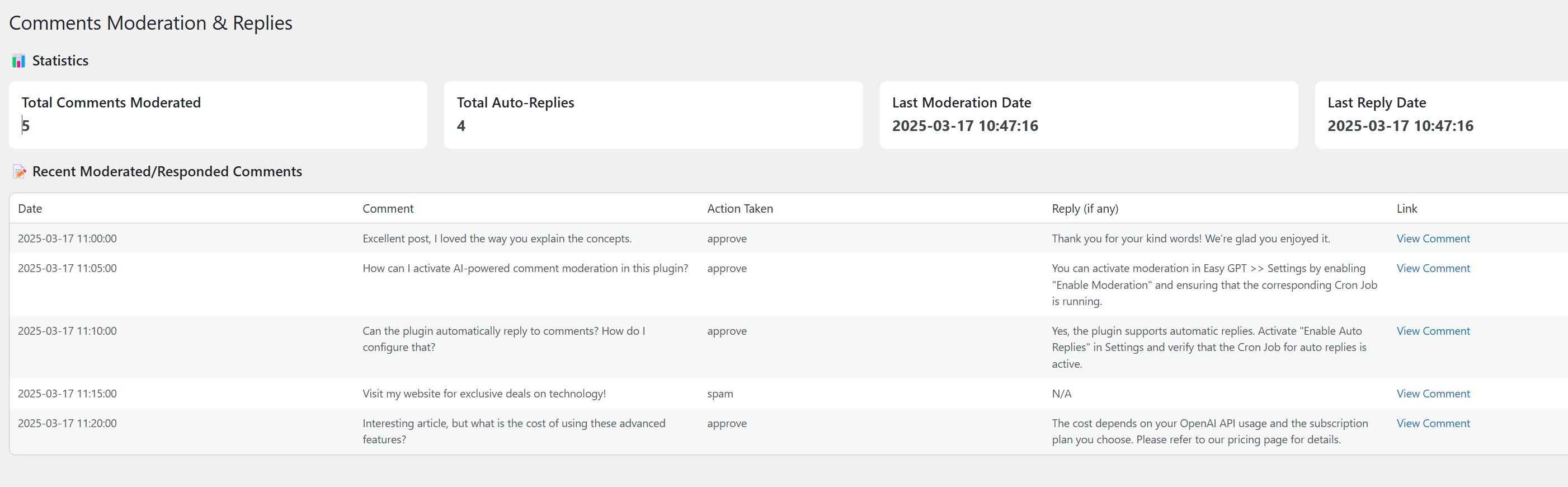The width and height of the screenshot is (1568, 487).
Task: Select the Total Auto-Replies label
Action: [x=516, y=103]
